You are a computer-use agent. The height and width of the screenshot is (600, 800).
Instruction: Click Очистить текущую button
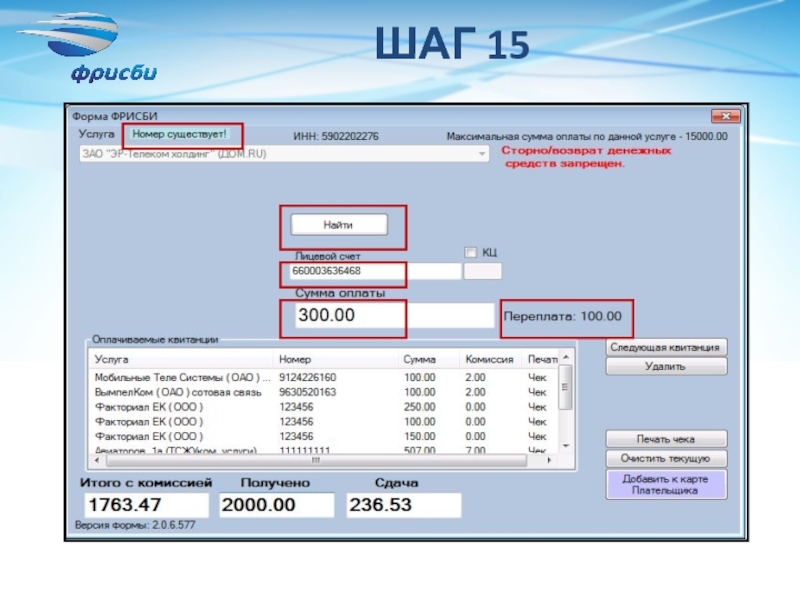pyautogui.click(x=666, y=458)
